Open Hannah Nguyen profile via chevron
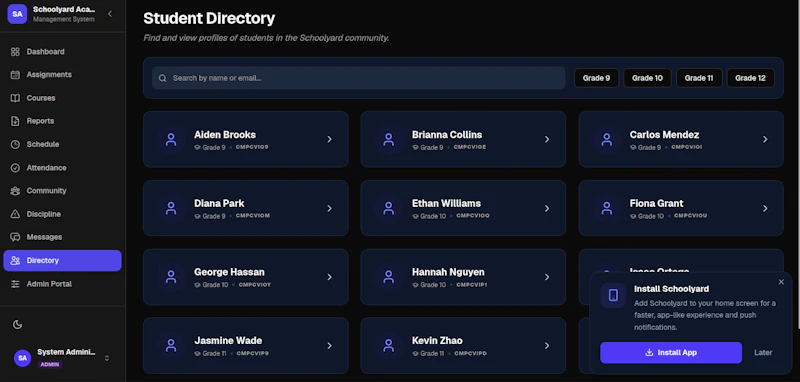 click(x=547, y=277)
